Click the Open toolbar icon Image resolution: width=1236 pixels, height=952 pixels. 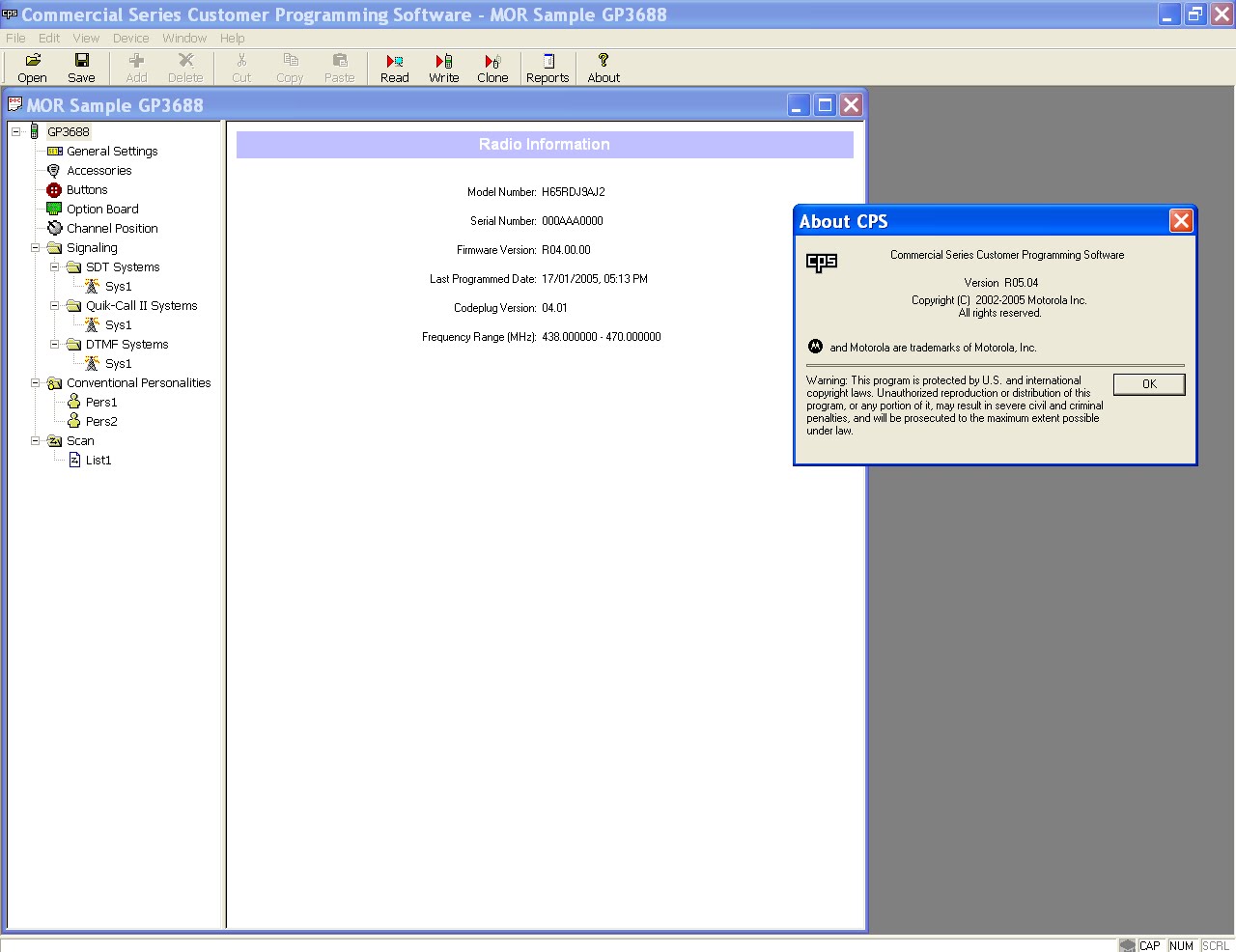point(32,68)
